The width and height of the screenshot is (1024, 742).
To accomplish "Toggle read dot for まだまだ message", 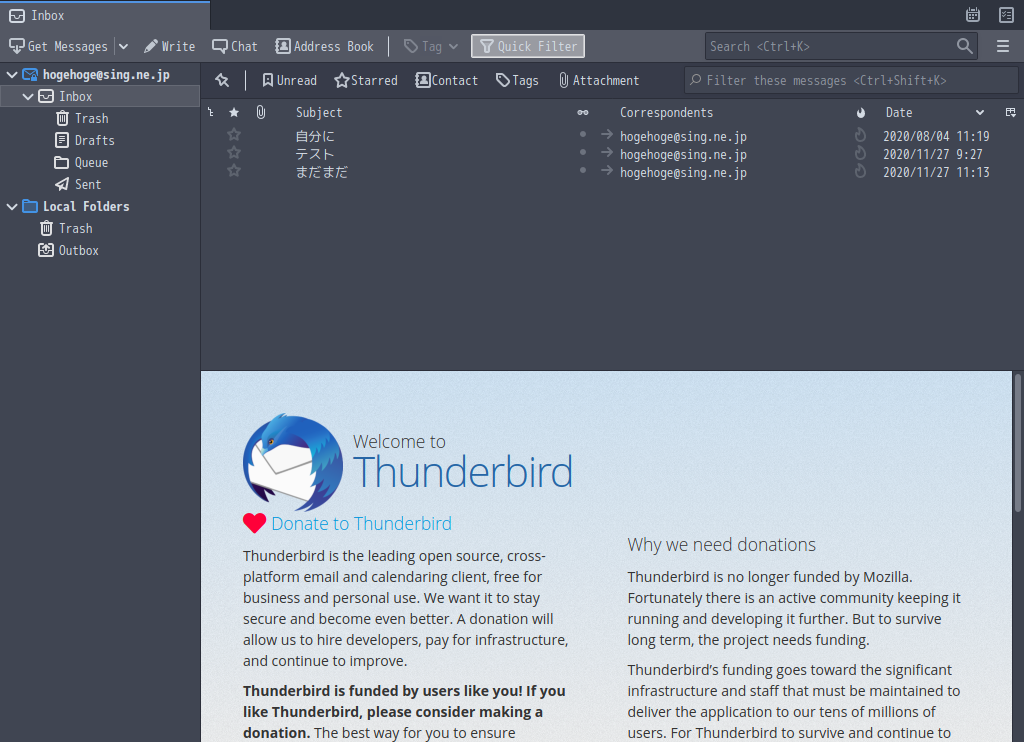I will coord(583,170).
